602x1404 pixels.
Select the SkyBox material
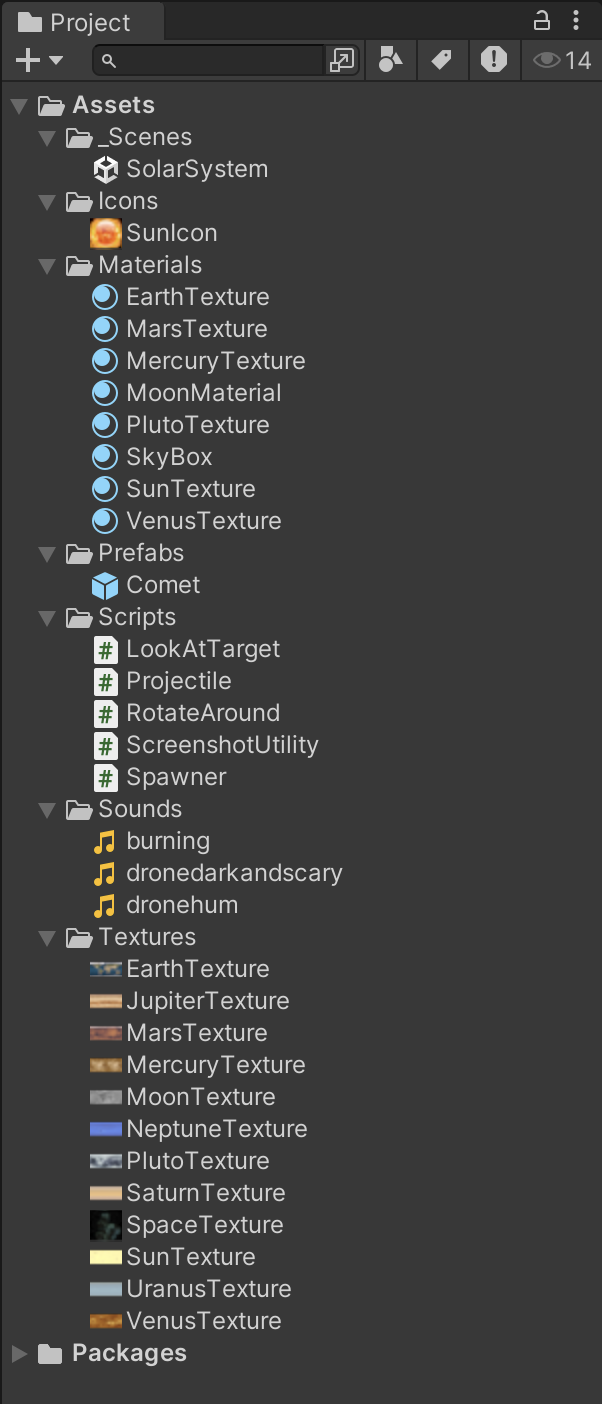(x=169, y=457)
